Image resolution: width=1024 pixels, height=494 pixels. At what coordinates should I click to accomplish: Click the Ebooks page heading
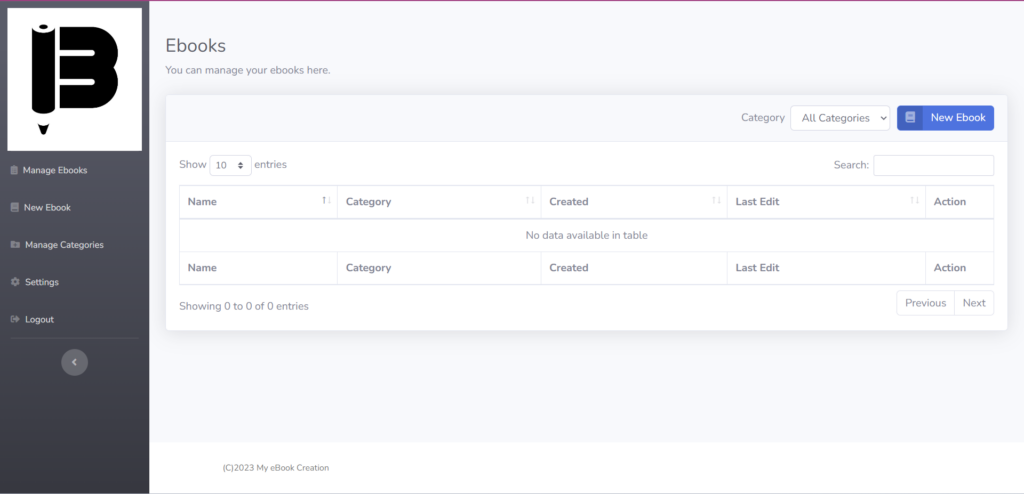tap(195, 46)
